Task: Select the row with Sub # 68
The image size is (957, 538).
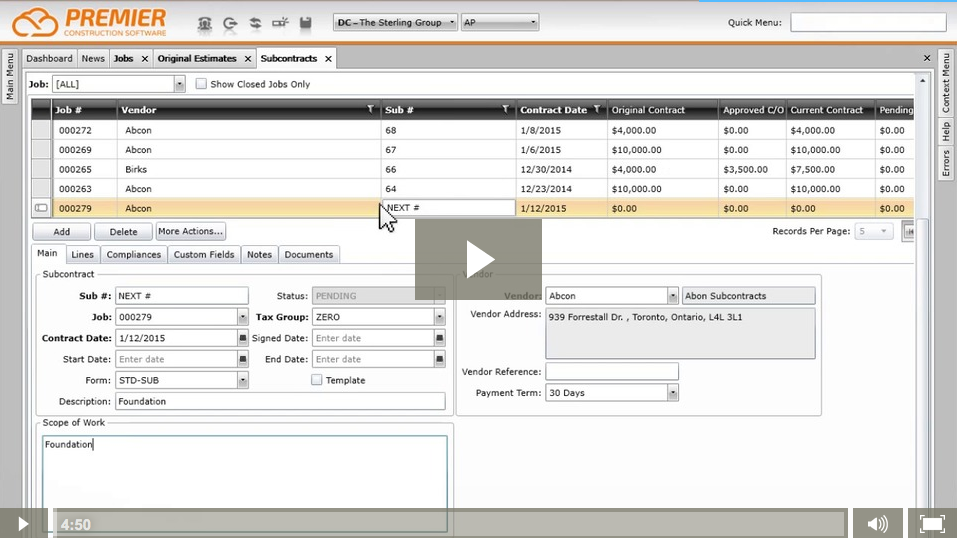Action: tap(473, 130)
